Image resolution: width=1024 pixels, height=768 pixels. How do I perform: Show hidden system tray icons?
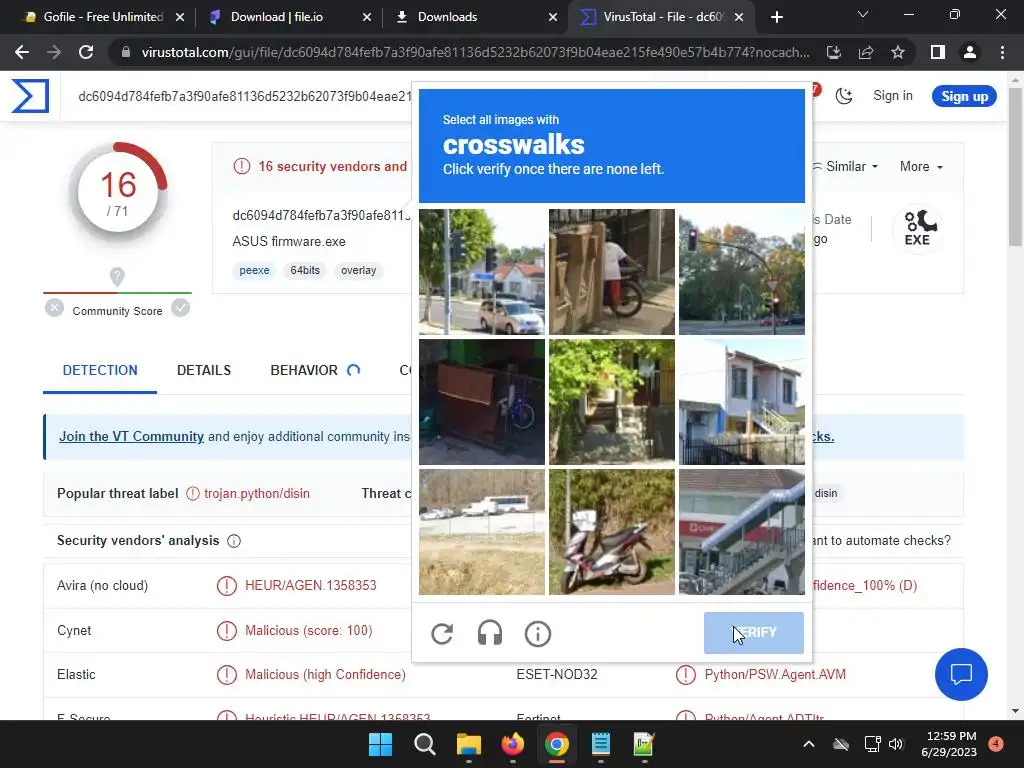[x=808, y=744]
